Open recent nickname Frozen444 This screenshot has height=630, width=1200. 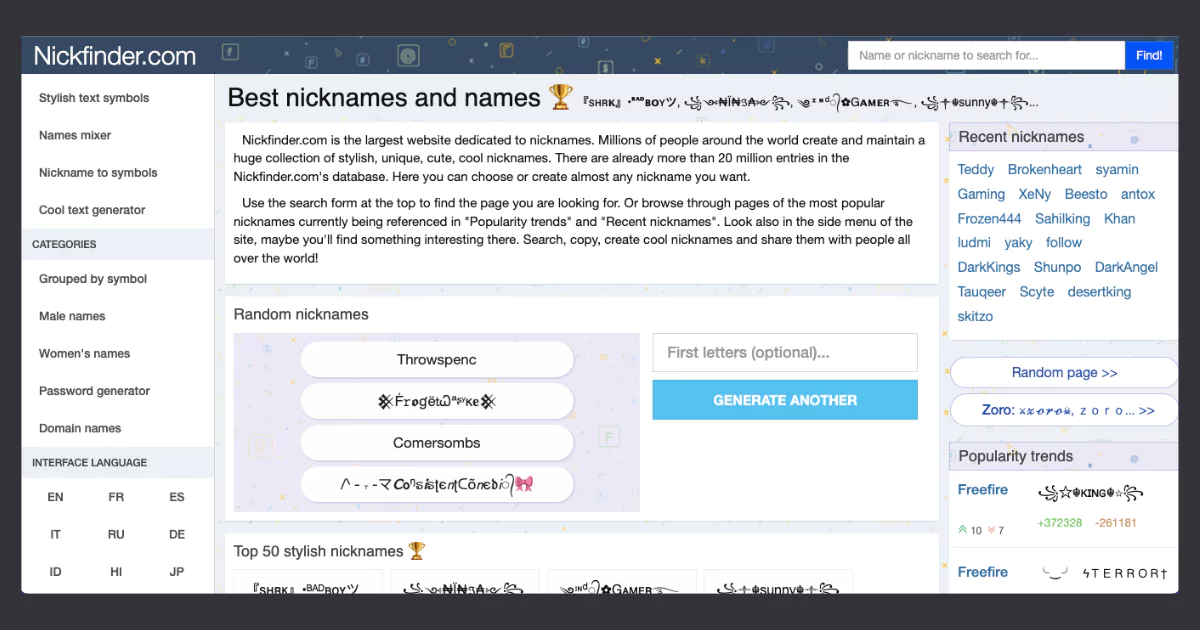click(x=990, y=218)
